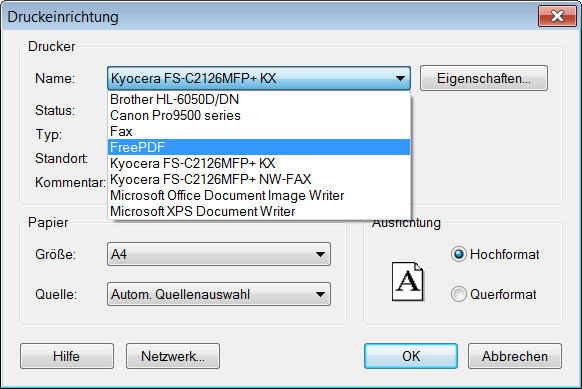Click the Hilfe button
Screen dimensions: 582x389
pos(67,356)
